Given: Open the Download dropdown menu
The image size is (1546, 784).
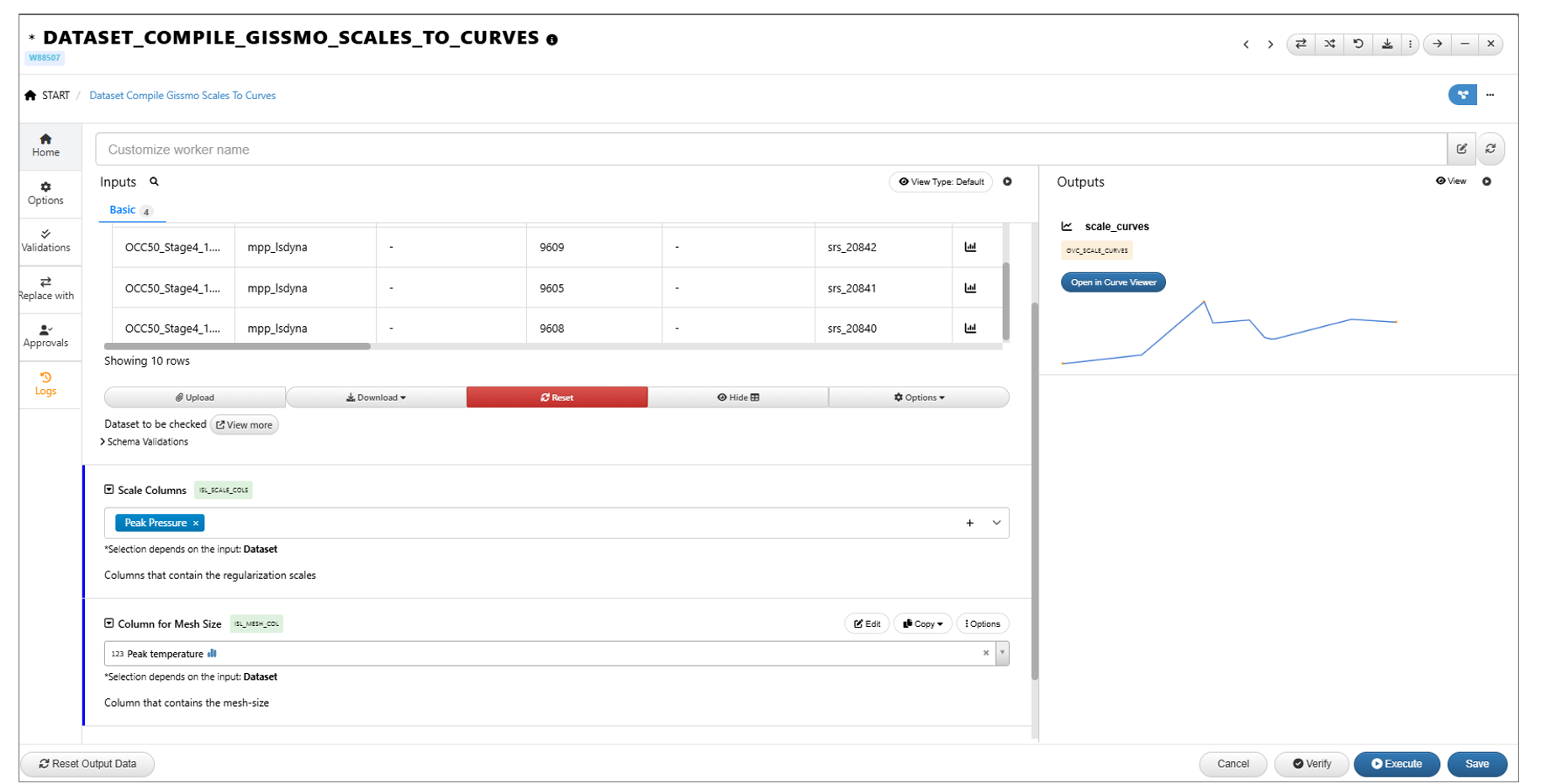Looking at the screenshot, I should tap(376, 397).
